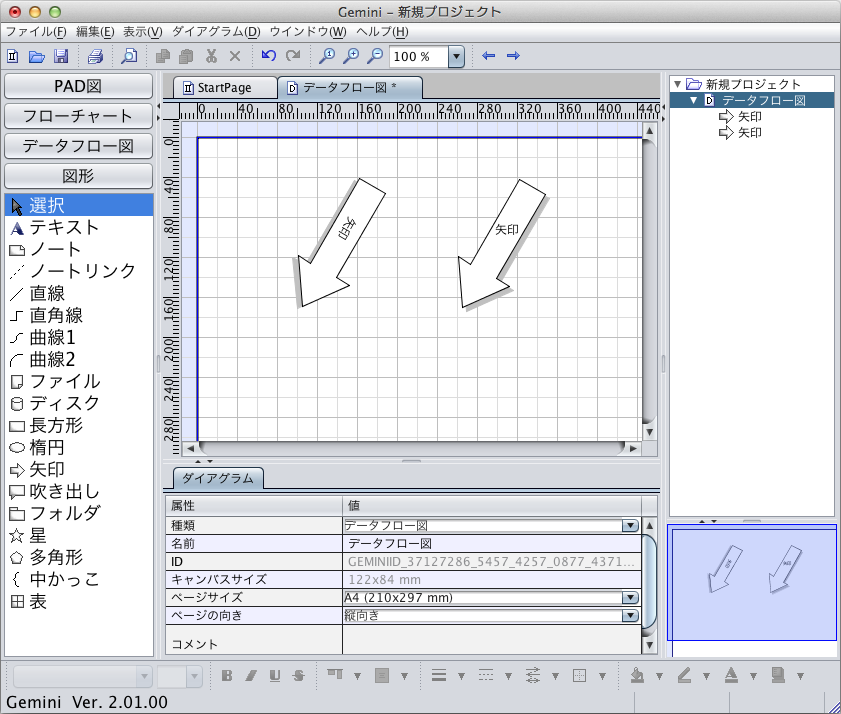Click the blue forward arrow icon
The height and width of the screenshot is (714, 841).
click(513, 56)
